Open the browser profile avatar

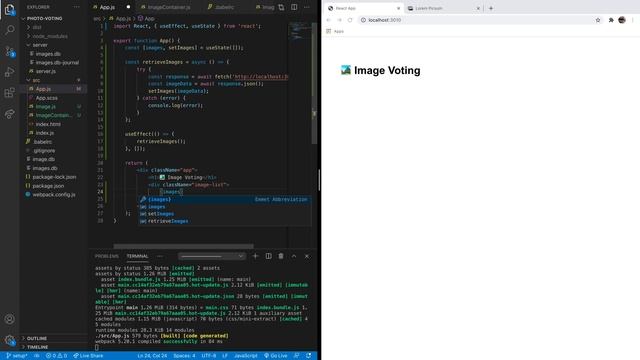622,20
